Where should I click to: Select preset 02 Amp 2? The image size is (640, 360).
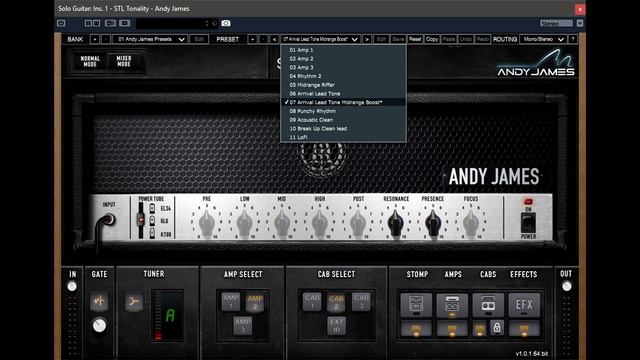click(x=343, y=59)
